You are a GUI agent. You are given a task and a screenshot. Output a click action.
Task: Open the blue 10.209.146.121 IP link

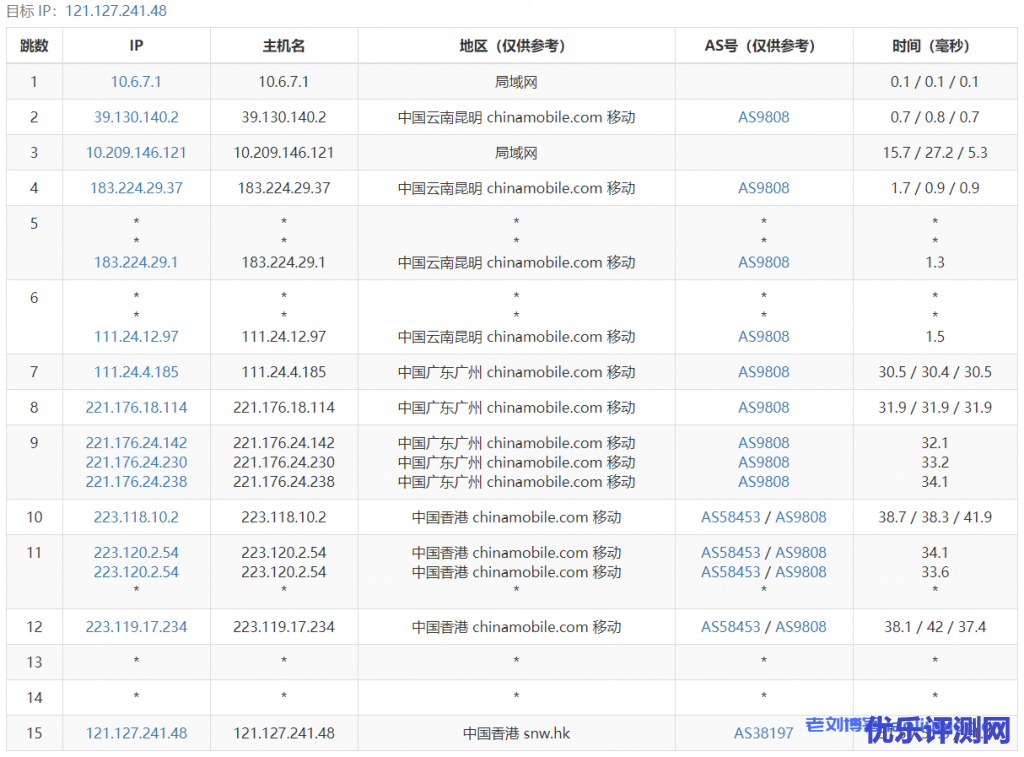[x=136, y=153]
